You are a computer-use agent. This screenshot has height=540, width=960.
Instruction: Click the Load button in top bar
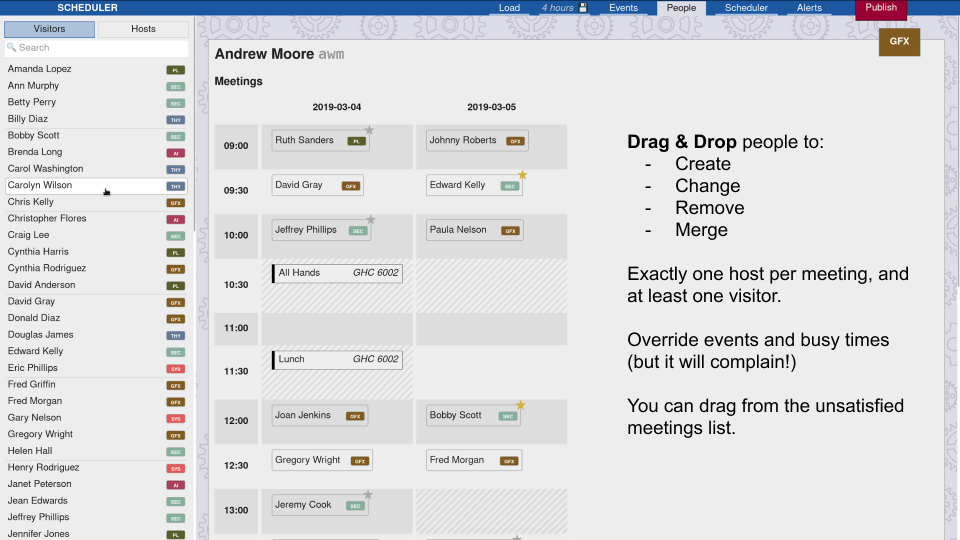(x=509, y=8)
